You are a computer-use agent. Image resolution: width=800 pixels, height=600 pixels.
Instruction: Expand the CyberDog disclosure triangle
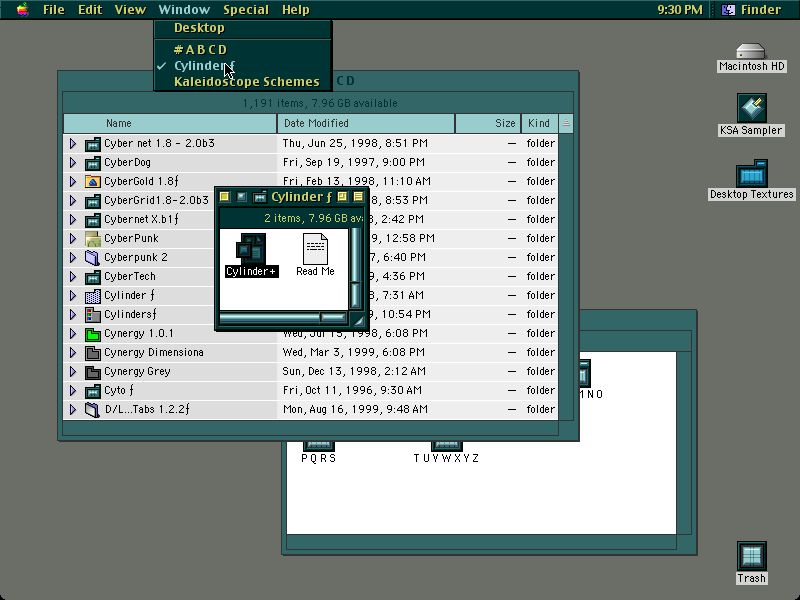(72, 163)
